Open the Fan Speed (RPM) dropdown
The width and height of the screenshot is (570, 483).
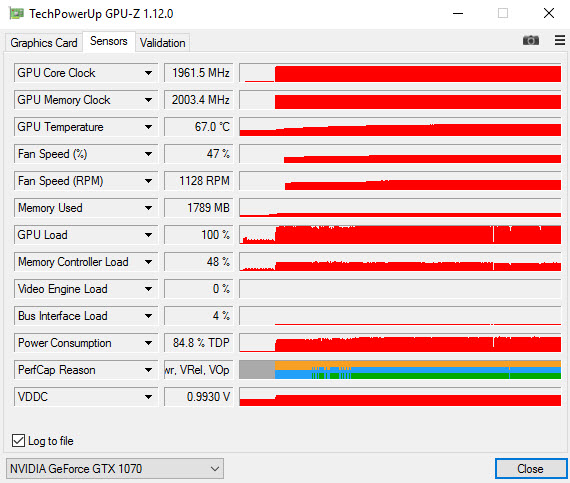point(148,181)
